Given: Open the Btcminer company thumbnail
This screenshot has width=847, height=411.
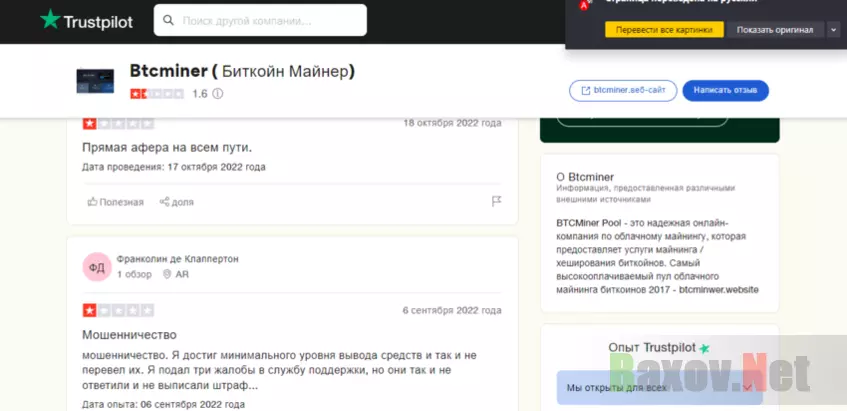Looking at the screenshot, I should [95, 81].
